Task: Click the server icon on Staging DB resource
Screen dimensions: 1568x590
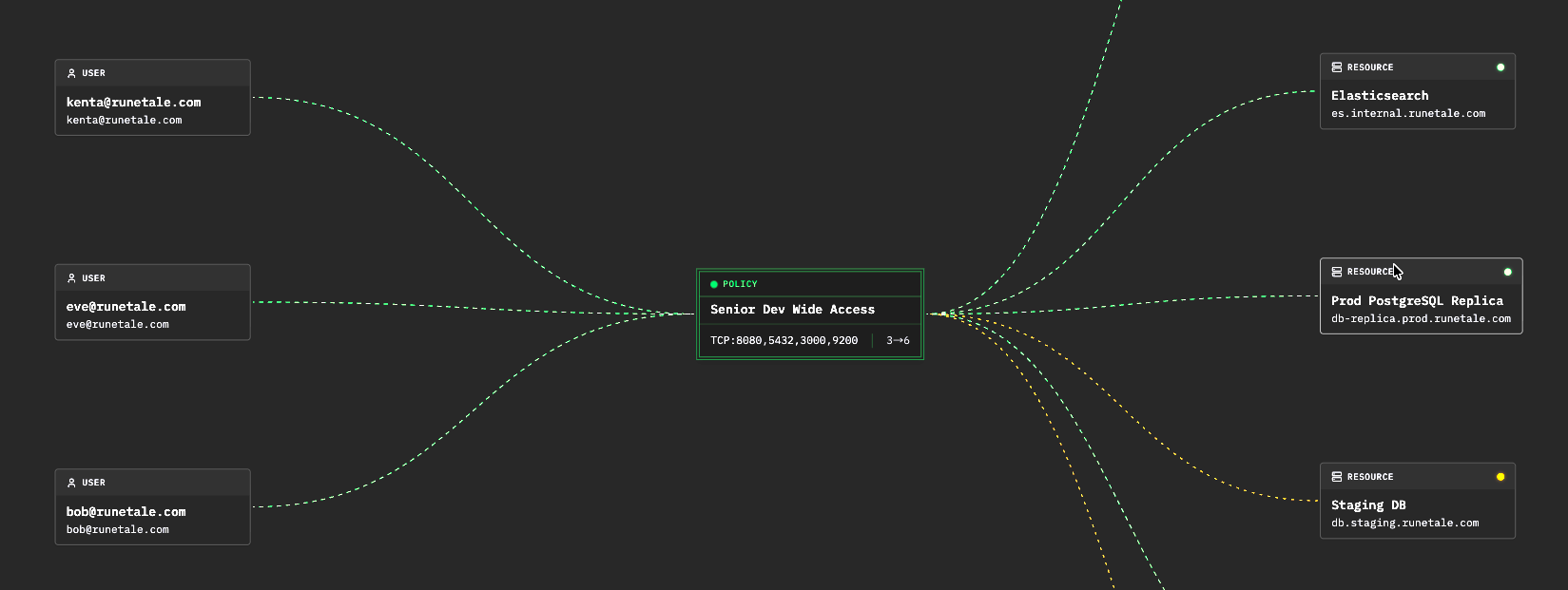Action: click(x=1337, y=477)
